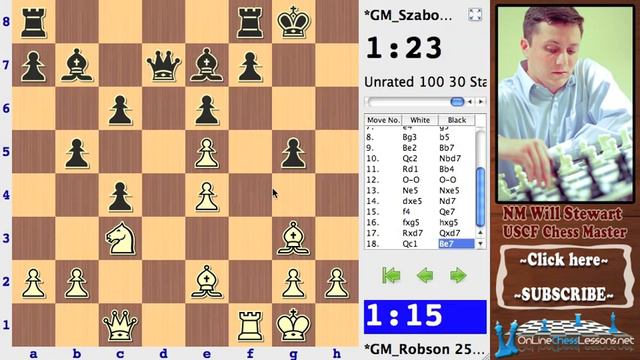640x360 pixels.
Task: Click the move list scroll up arrow
Action: point(480,233)
